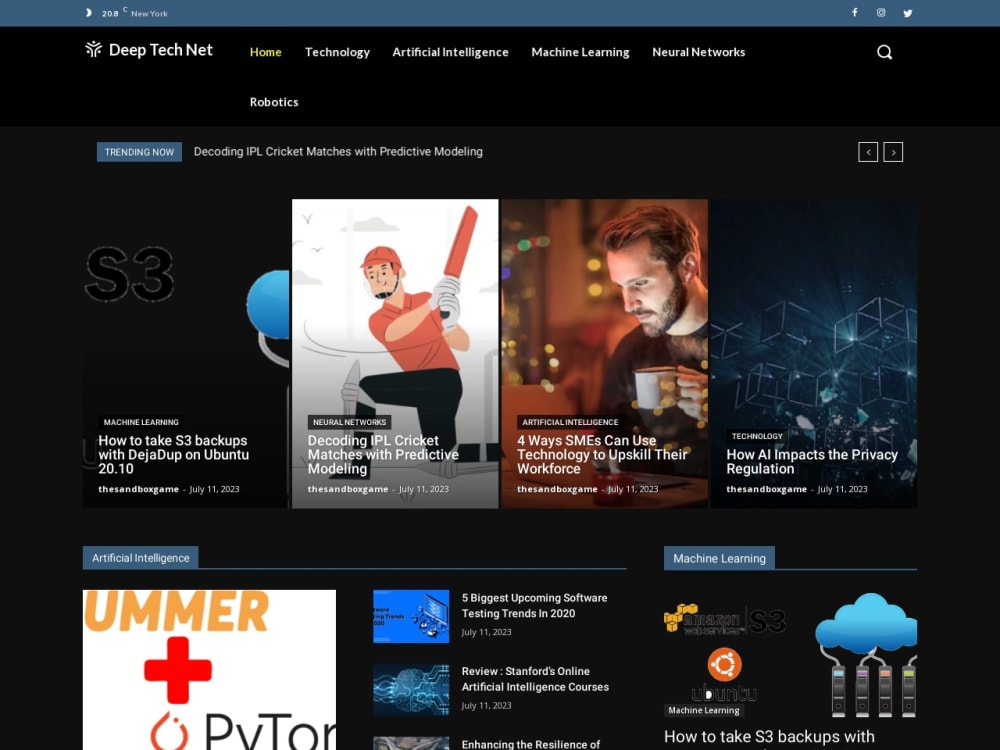The image size is (1000, 750).
Task: Click the Trending Now label
Action: 139,152
